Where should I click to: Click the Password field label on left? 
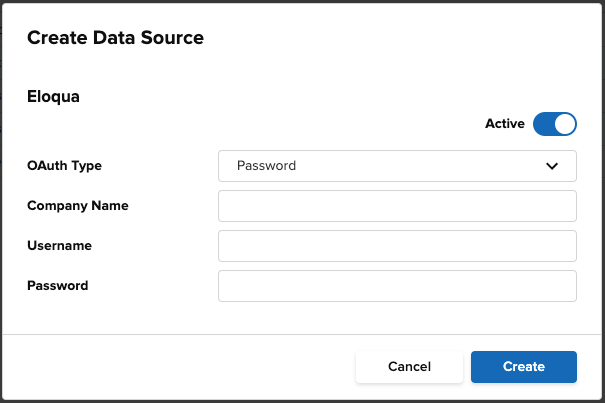coord(57,286)
